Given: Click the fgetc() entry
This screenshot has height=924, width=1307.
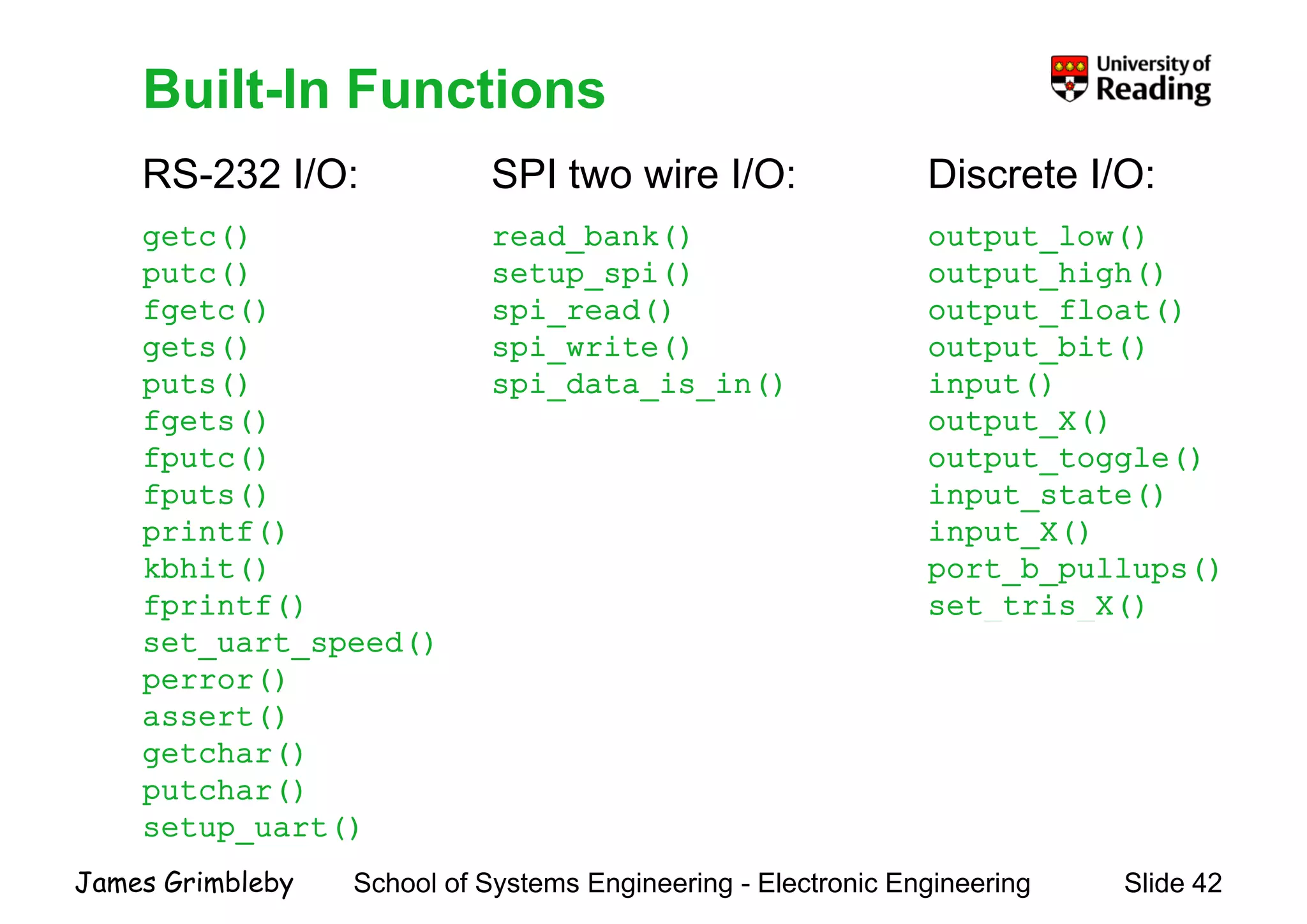Looking at the screenshot, I should coord(204,311).
